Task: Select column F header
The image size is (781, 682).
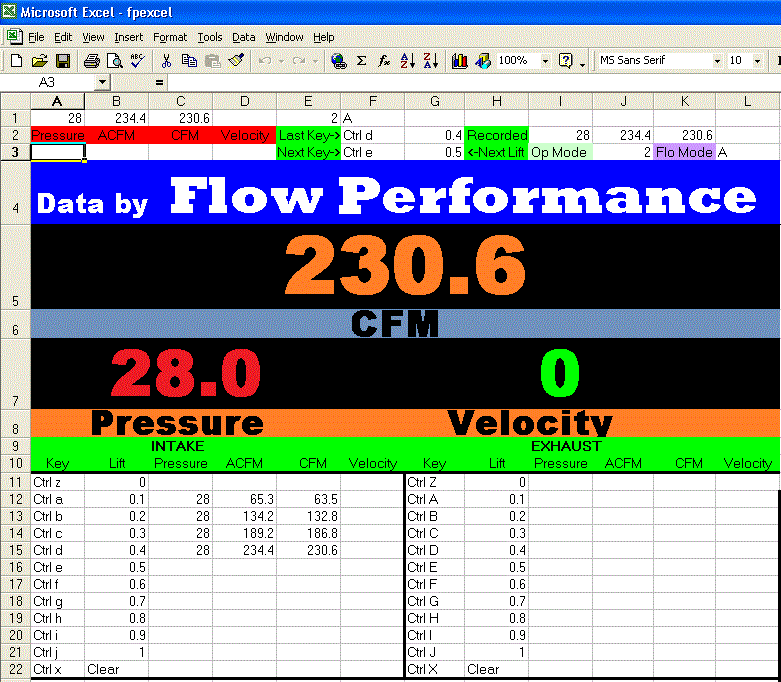Action: [373, 102]
